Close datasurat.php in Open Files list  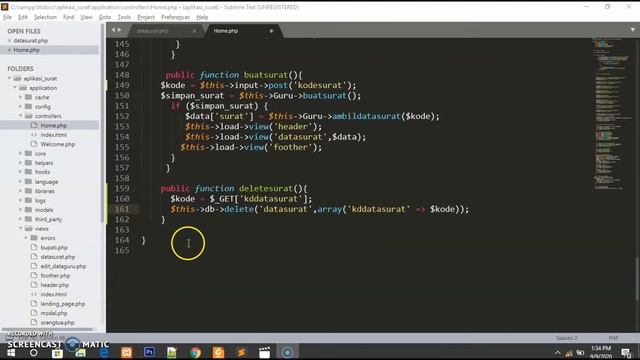pyautogui.click(x=9, y=40)
